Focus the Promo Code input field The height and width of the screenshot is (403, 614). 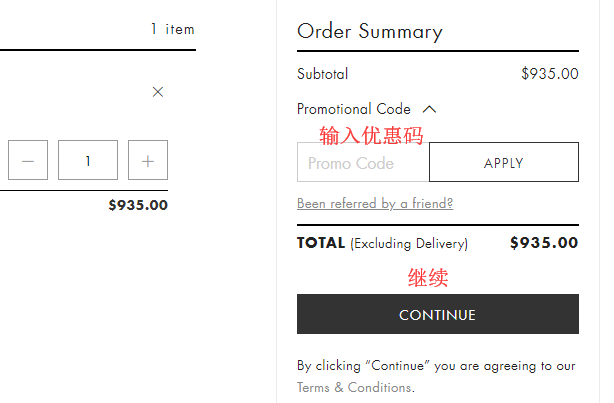coord(363,163)
